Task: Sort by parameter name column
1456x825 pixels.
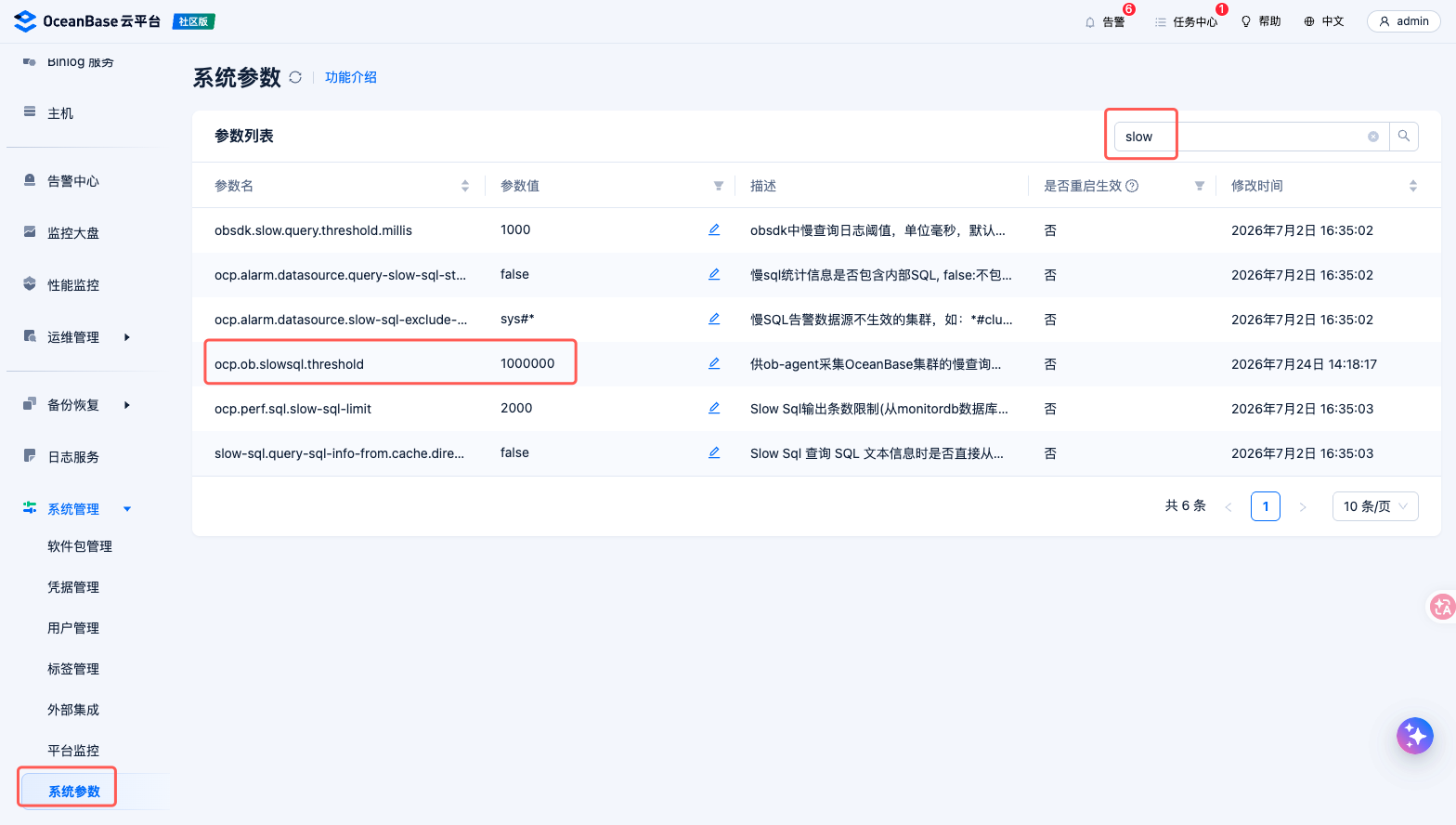Action: pyautogui.click(x=465, y=186)
